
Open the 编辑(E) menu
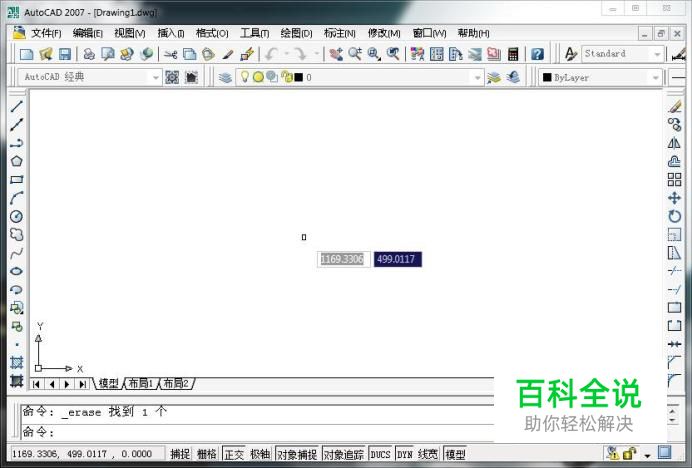[x=87, y=33]
